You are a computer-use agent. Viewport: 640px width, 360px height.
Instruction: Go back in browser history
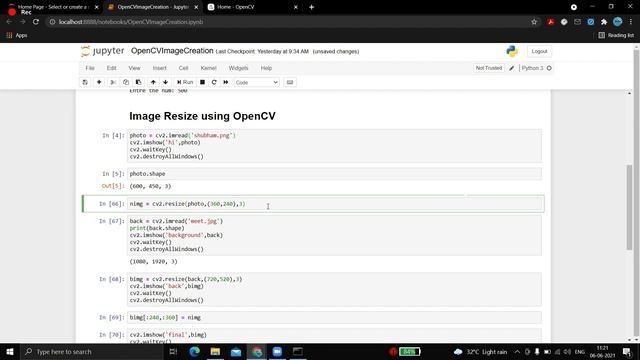(x=9, y=22)
